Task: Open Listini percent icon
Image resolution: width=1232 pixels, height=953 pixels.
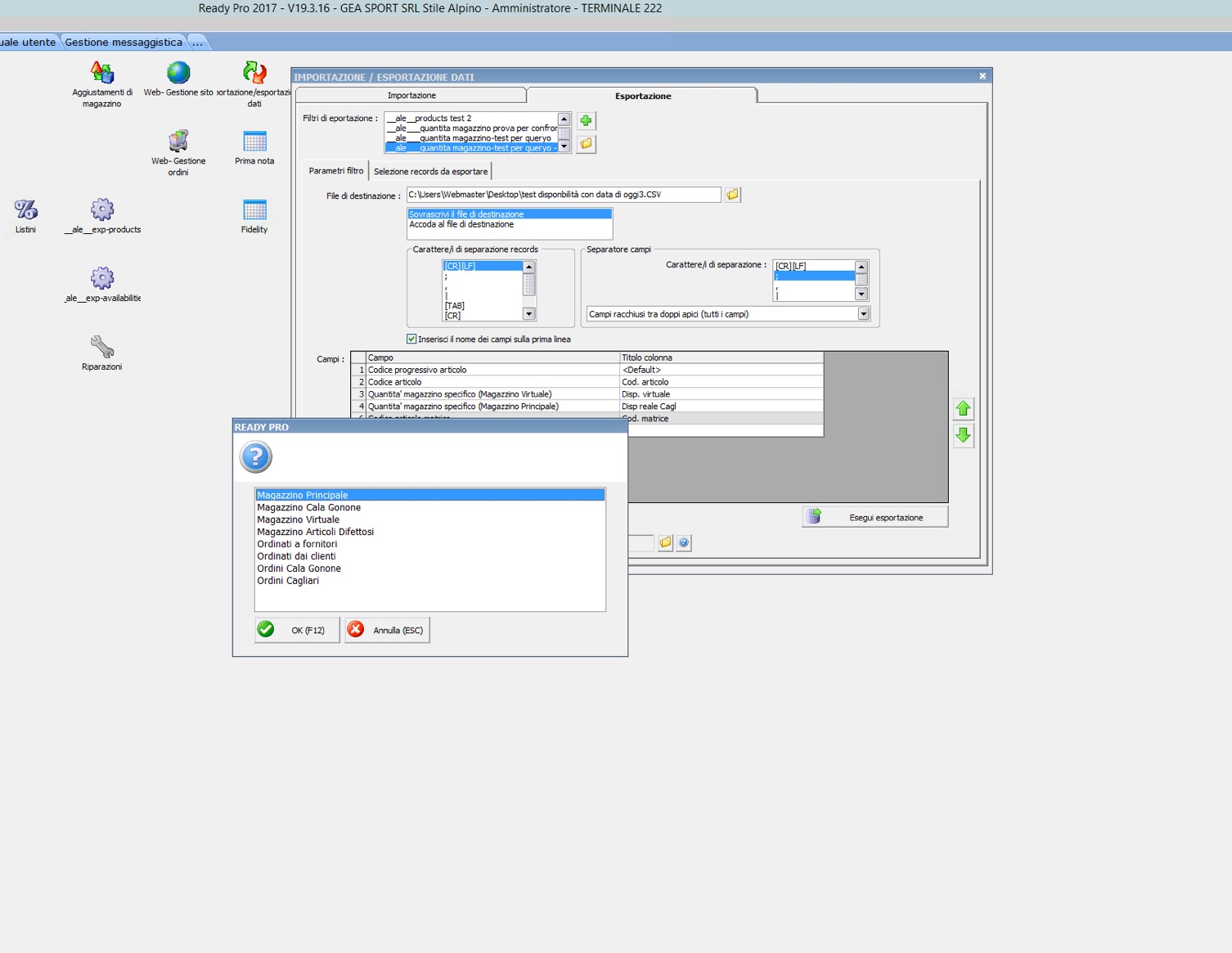Action: (x=25, y=209)
